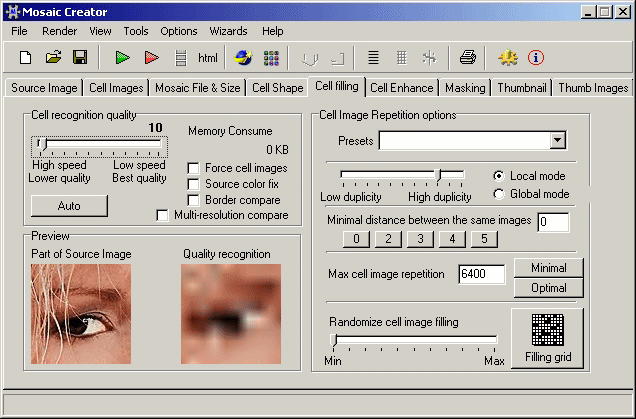Switch to Masking tab
This screenshot has height=419, width=636.
pos(465,88)
